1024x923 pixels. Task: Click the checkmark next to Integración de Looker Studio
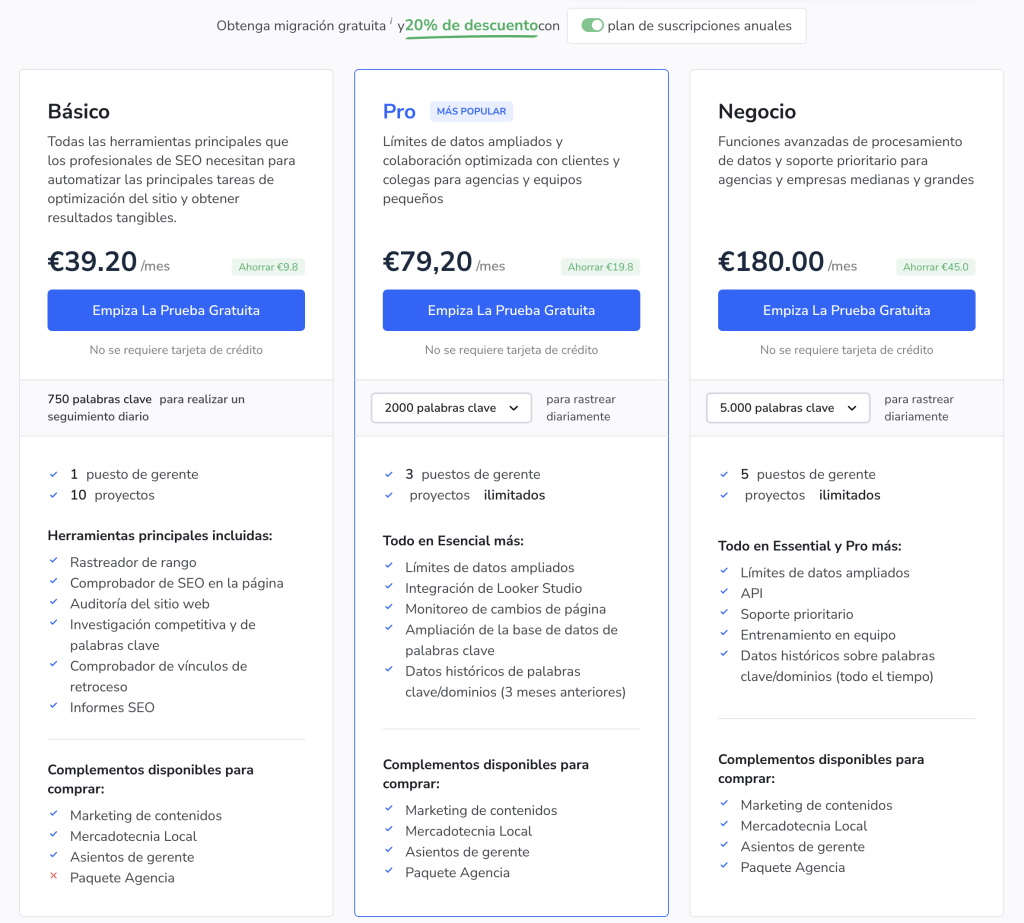pyautogui.click(x=388, y=588)
